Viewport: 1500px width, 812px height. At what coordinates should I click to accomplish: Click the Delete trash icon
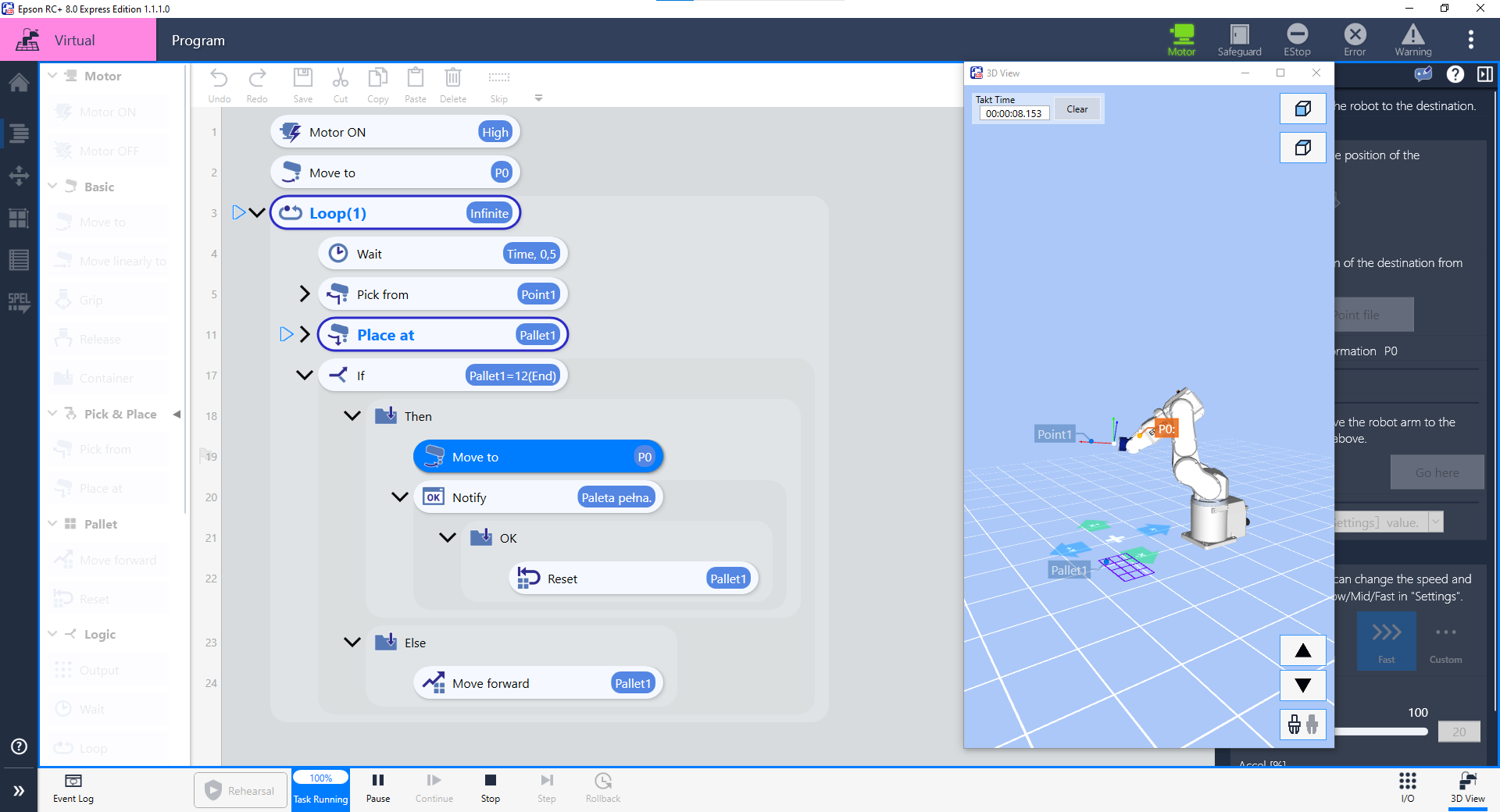(x=453, y=86)
